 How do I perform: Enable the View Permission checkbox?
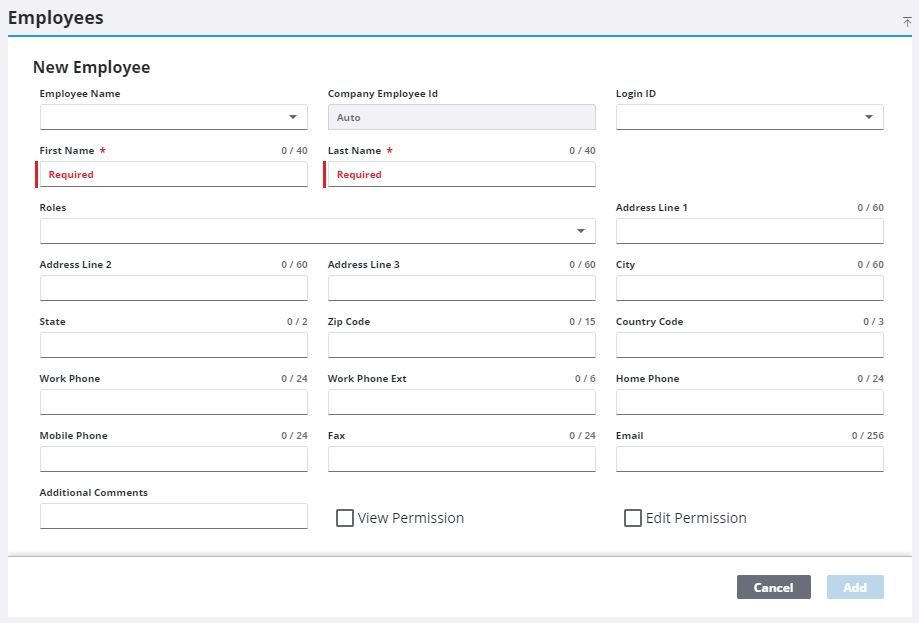345,518
